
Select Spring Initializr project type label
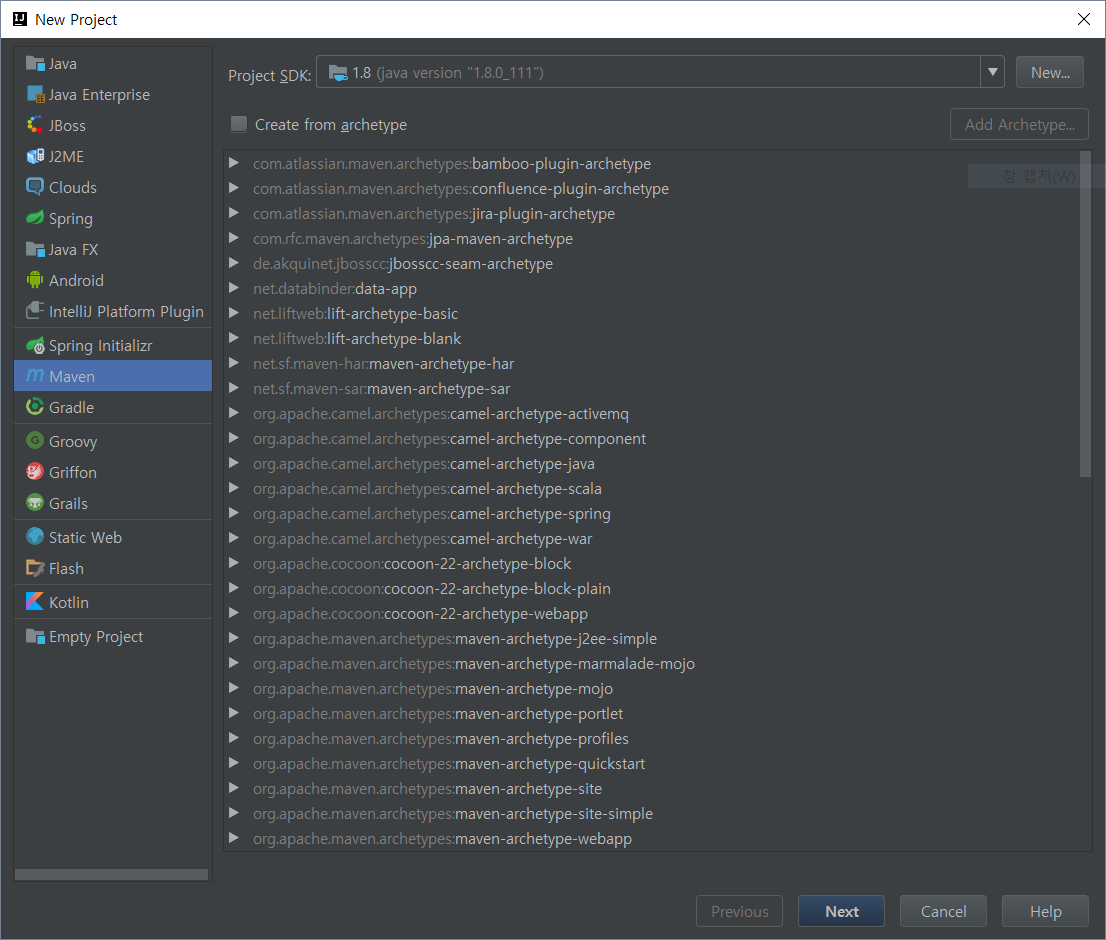(x=100, y=346)
